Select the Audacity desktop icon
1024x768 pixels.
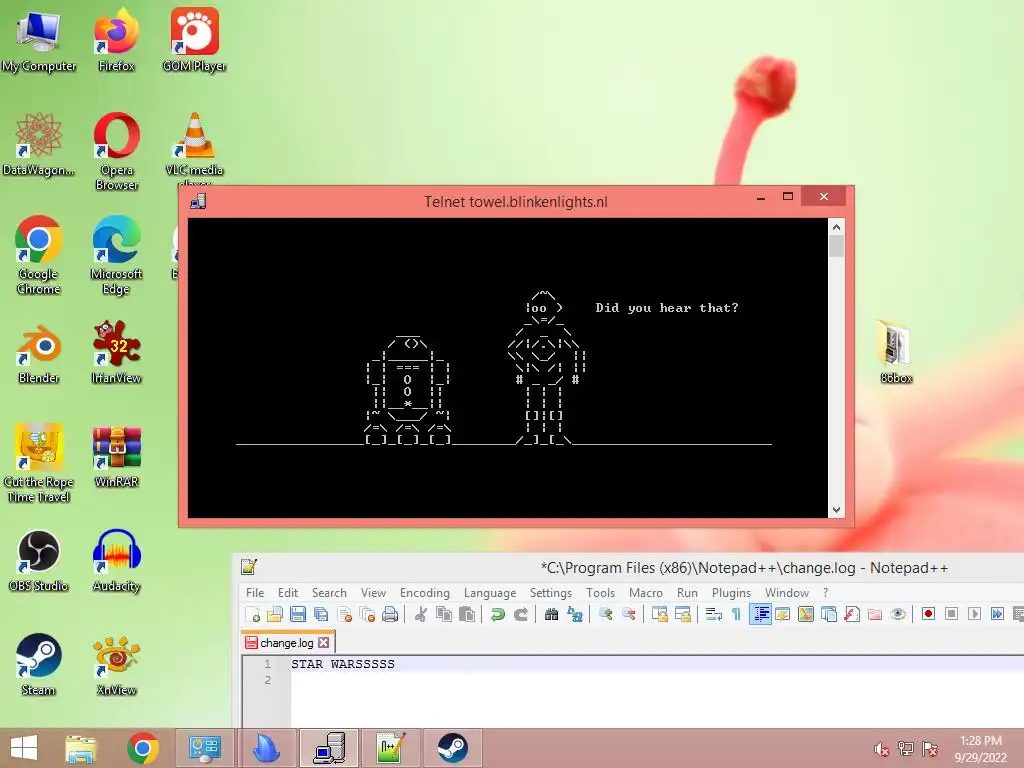116,560
